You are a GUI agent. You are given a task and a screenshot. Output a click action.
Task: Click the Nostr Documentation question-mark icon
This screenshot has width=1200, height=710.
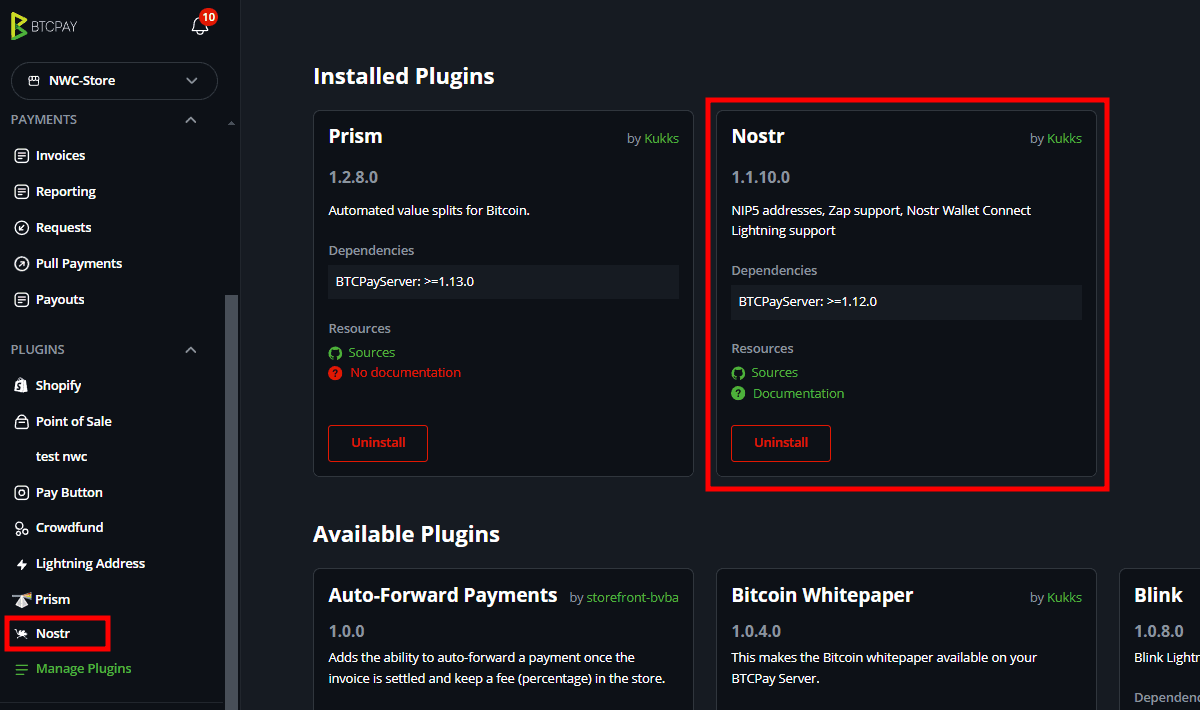[739, 394]
